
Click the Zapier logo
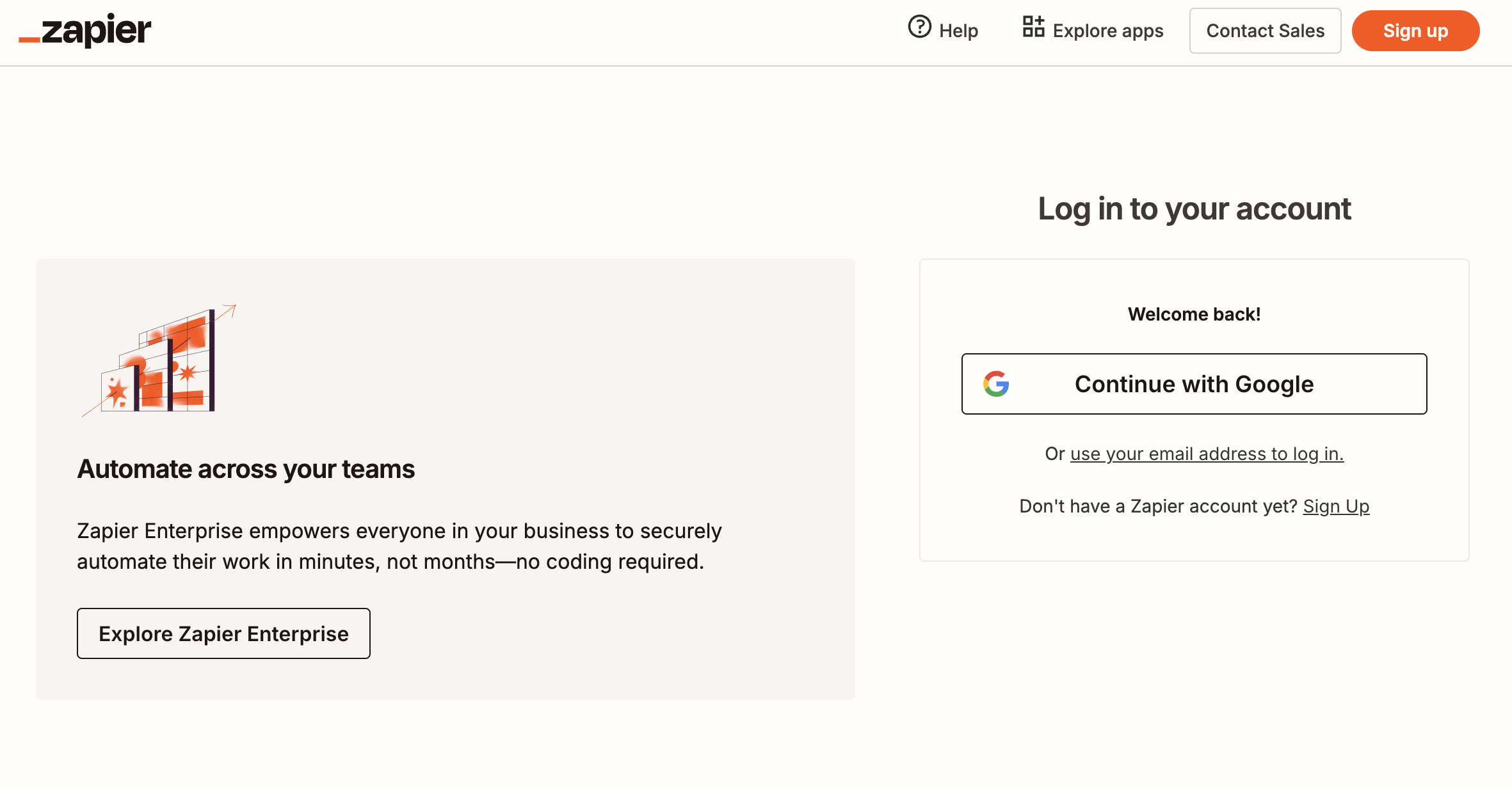tap(85, 30)
